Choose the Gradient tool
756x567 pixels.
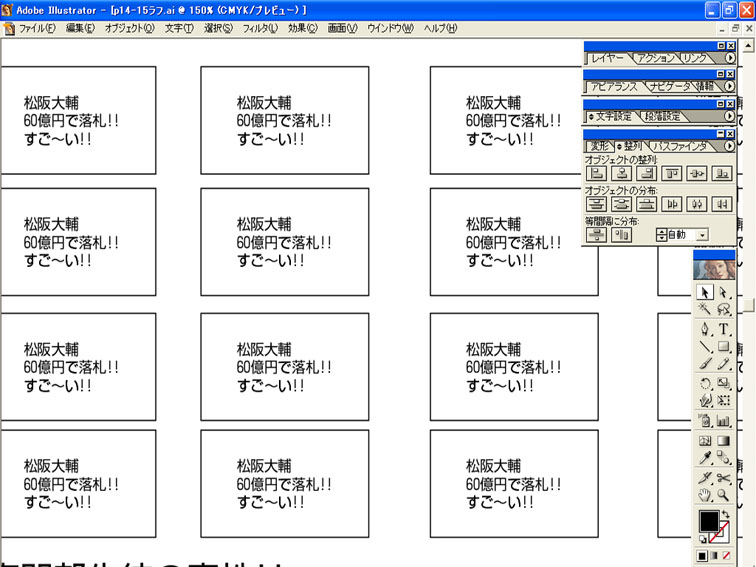click(723, 441)
